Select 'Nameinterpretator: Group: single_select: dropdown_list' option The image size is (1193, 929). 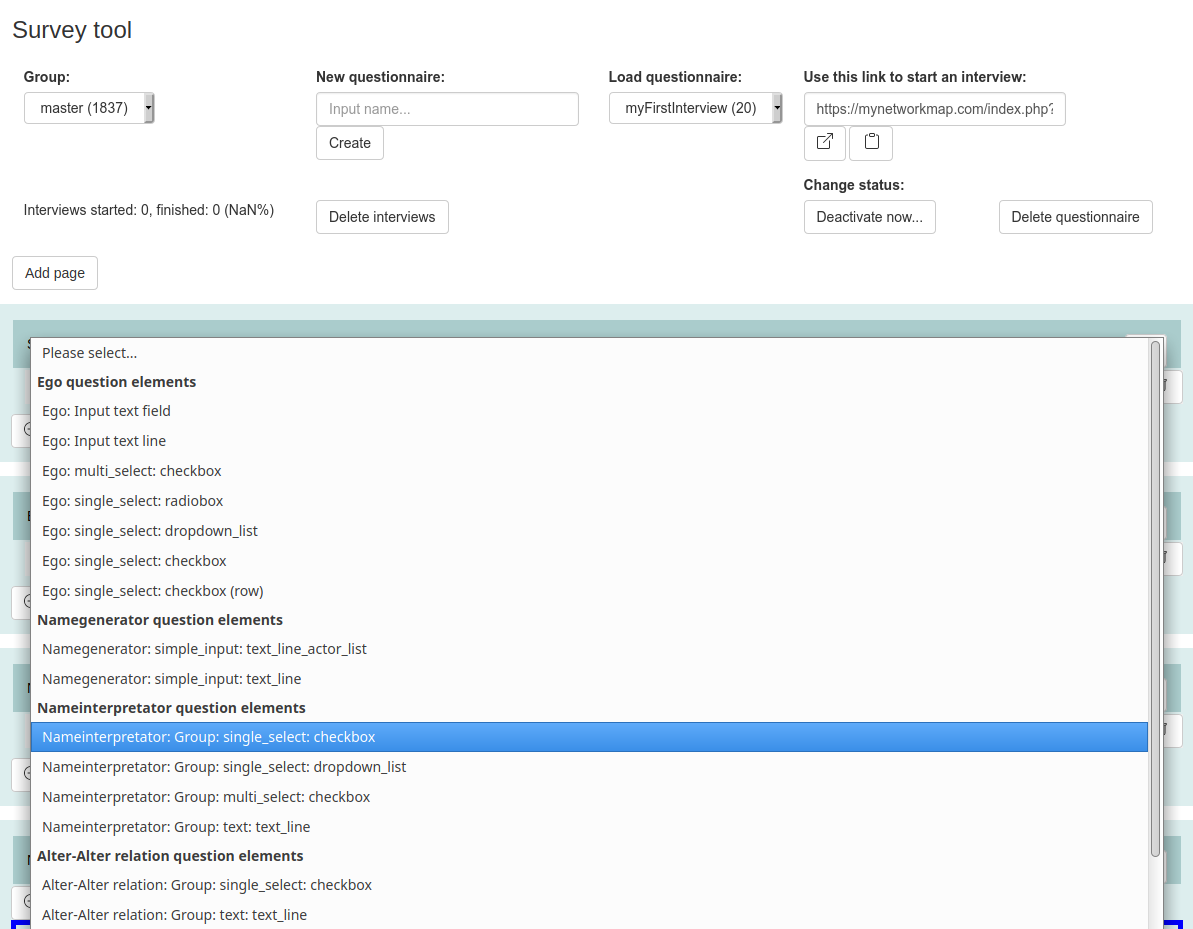pyautogui.click(x=589, y=767)
